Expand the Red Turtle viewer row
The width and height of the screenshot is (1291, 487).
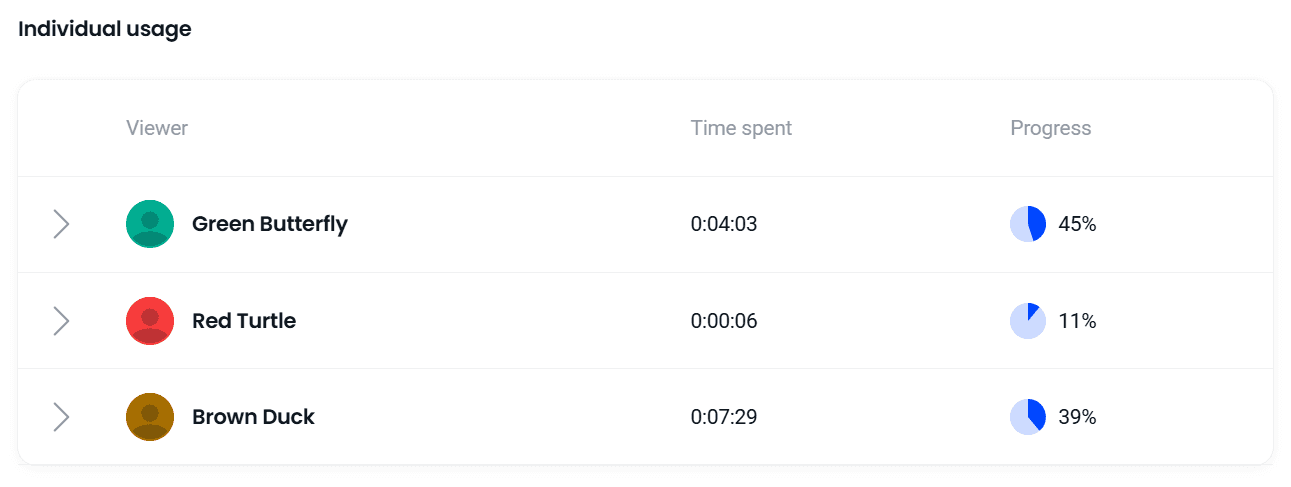tap(61, 321)
